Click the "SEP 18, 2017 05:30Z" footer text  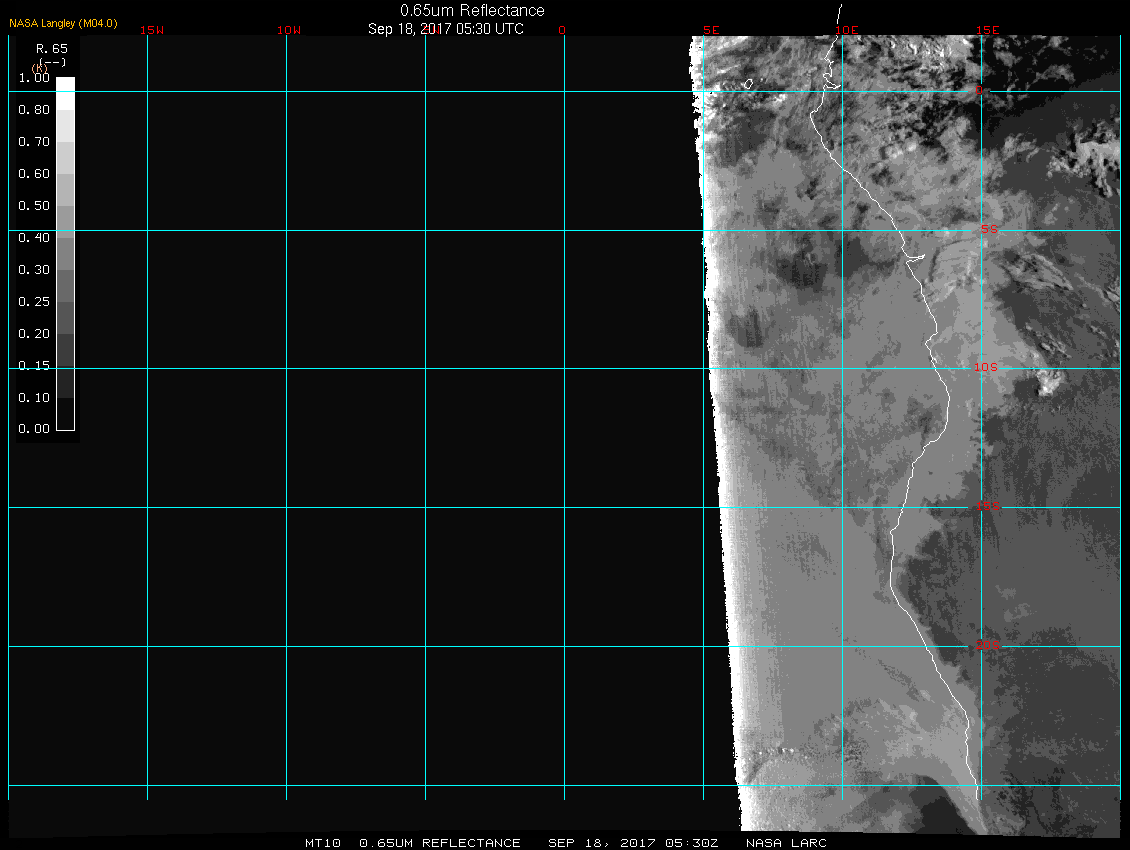pyautogui.click(x=633, y=843)
